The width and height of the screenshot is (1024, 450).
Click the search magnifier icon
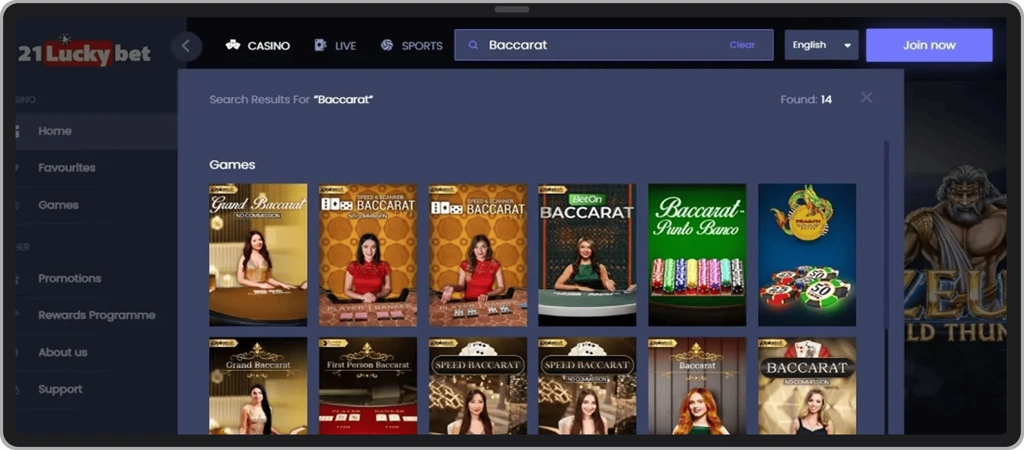pos(474,45)
